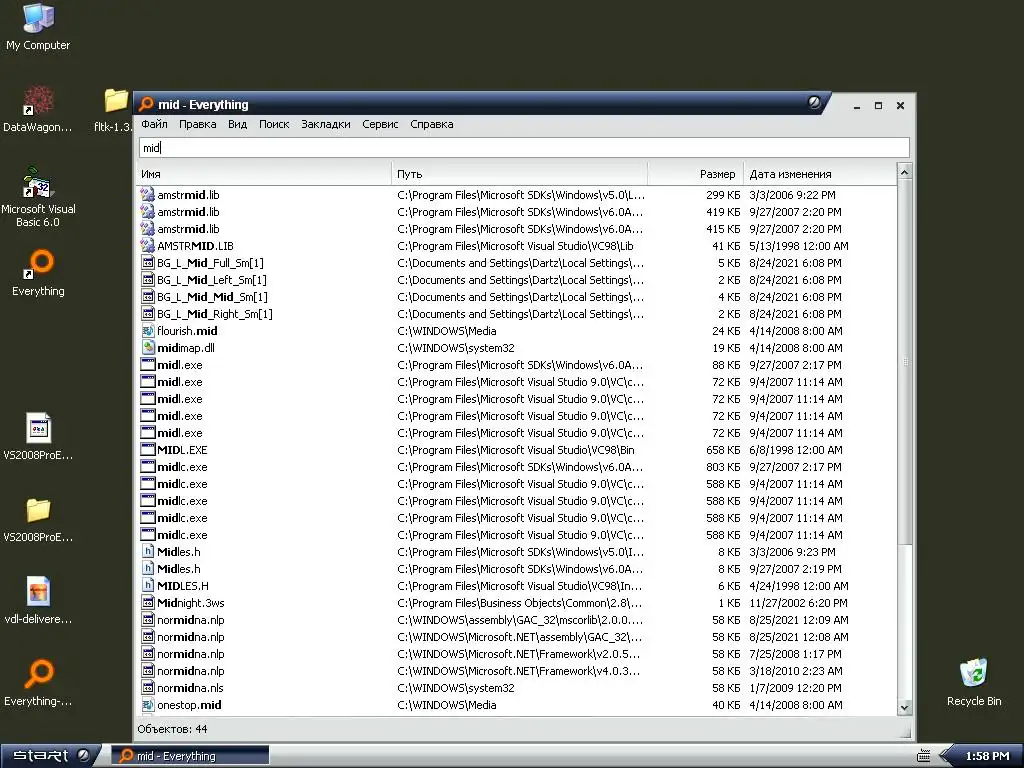Select Midles.h dated 3/3/2006 9:23 PM
Viewport: 1024px width, 768px height.
point(179,551)
